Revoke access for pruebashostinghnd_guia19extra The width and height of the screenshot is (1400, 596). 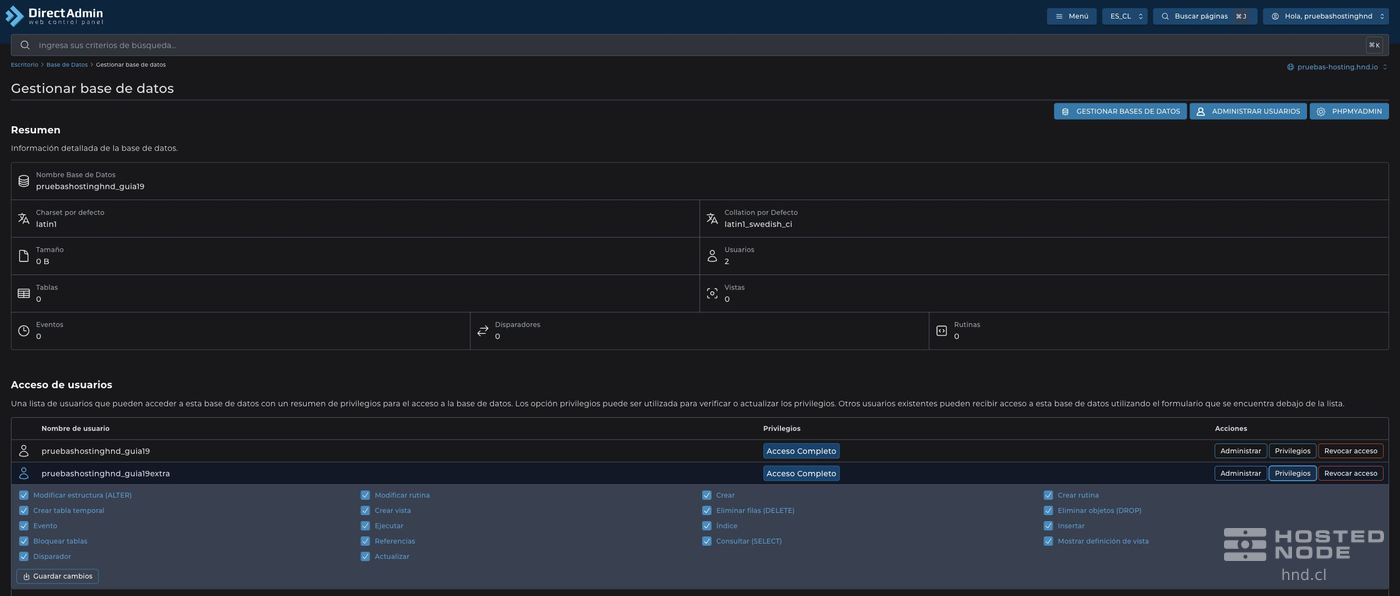[x=1351, y=473]
